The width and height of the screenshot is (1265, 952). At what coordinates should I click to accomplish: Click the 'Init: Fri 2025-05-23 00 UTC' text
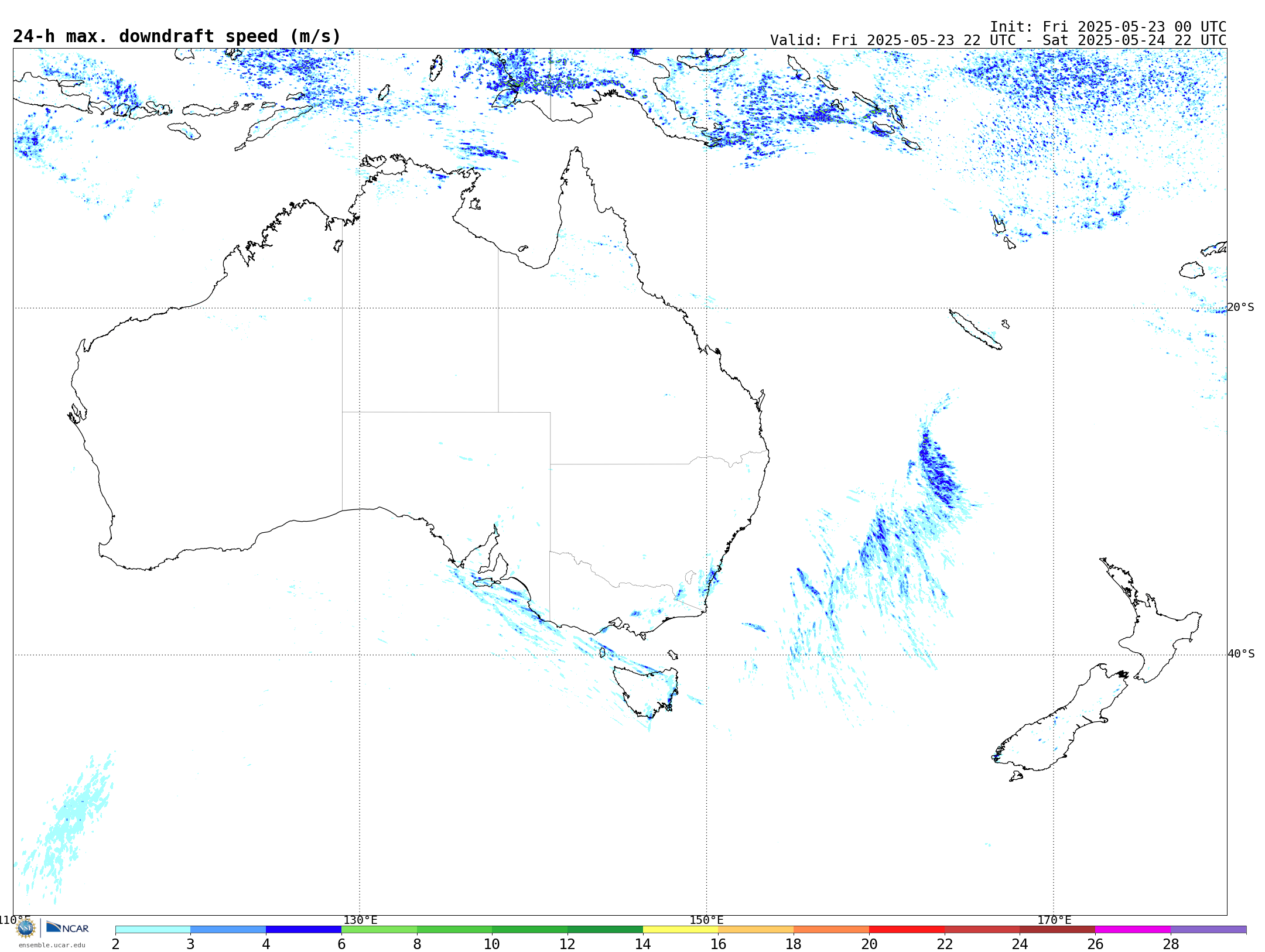[1108, 27]
